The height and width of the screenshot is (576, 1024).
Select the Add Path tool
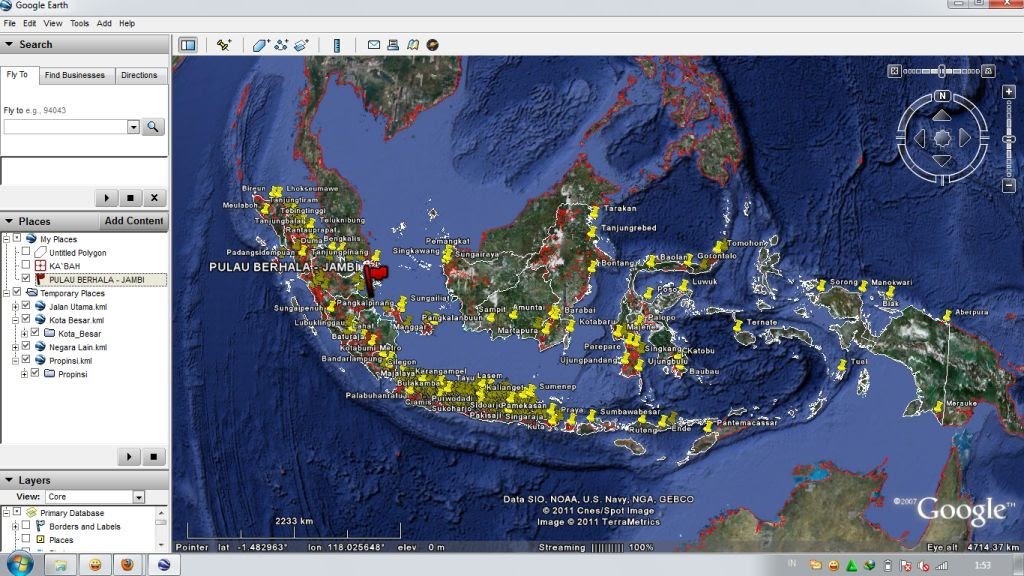click(281, 45)
